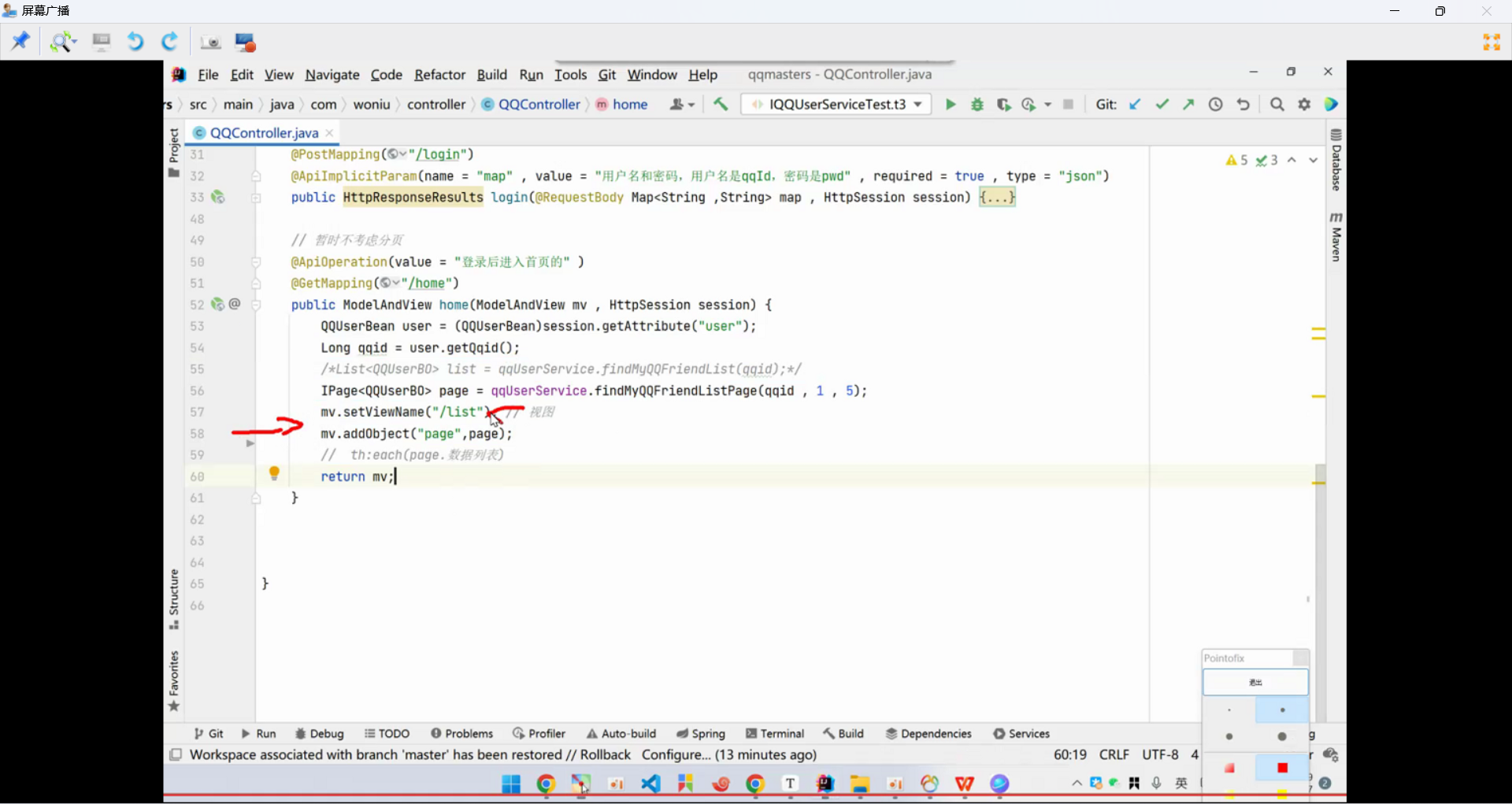Click the Pointofix exit button
Image resolution: width=1512 pixels, height=804 pixels.
[x=1255, y=682]
